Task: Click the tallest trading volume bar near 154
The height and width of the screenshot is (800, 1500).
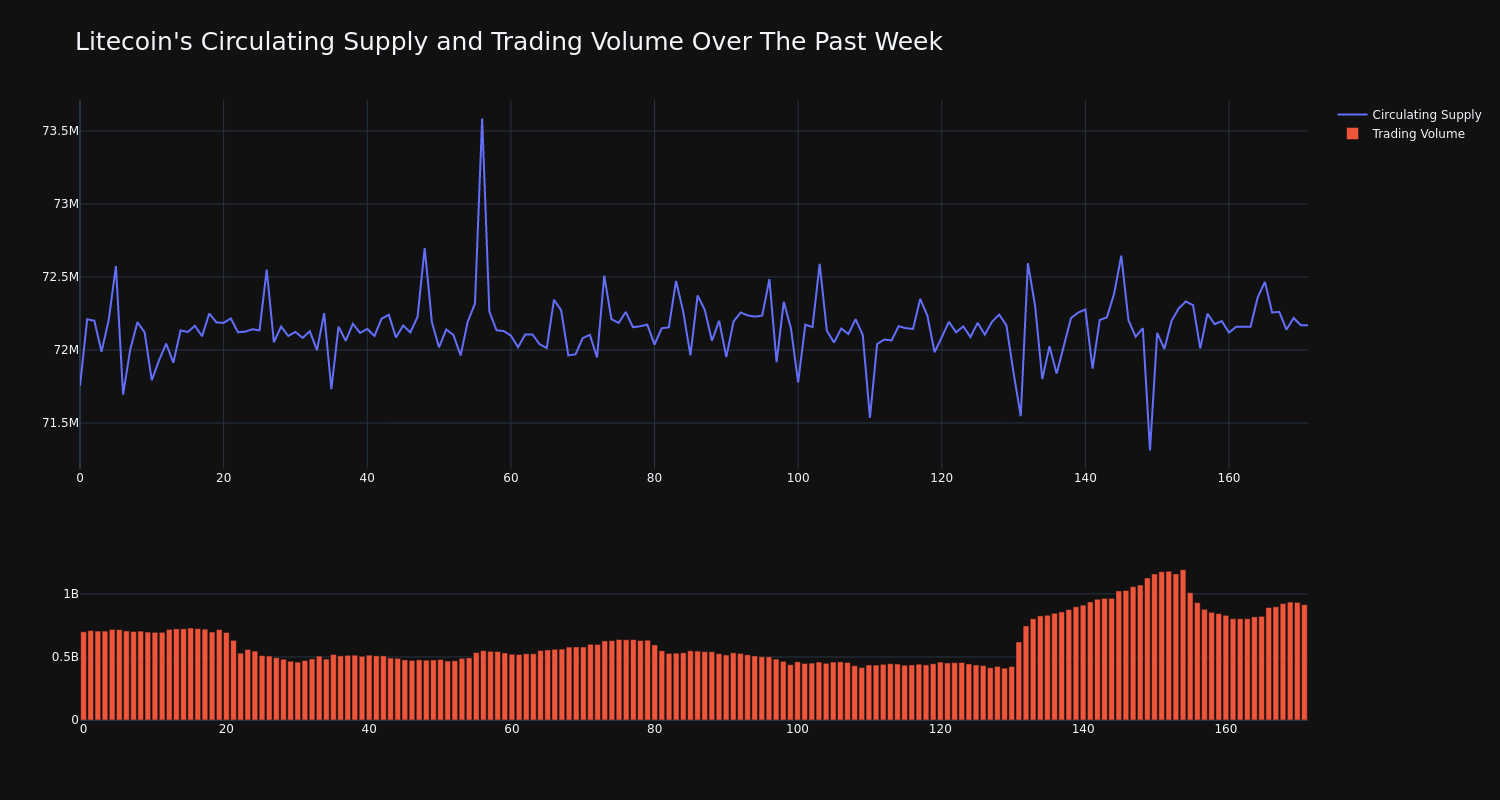Action: [x=1183, y=645]
